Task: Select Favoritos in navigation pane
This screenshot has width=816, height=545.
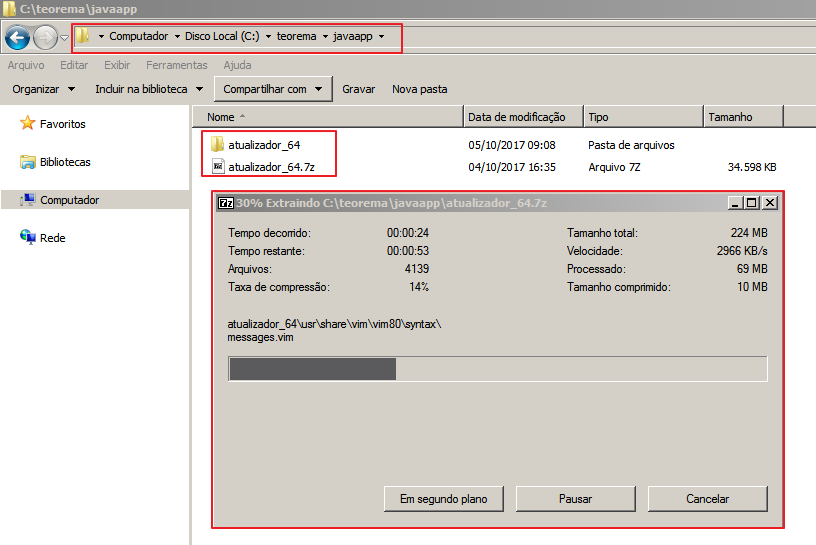Action: pos(62,124)
